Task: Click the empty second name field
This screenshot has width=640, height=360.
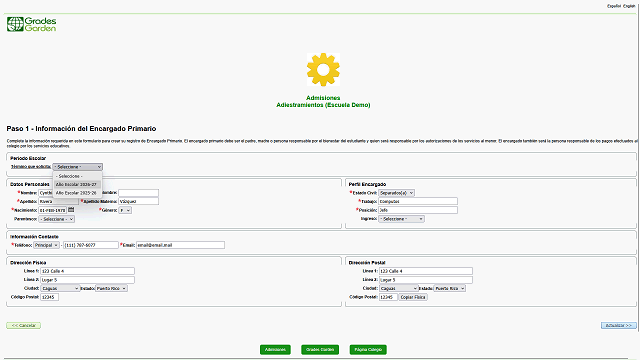Action: pos(138,193)
